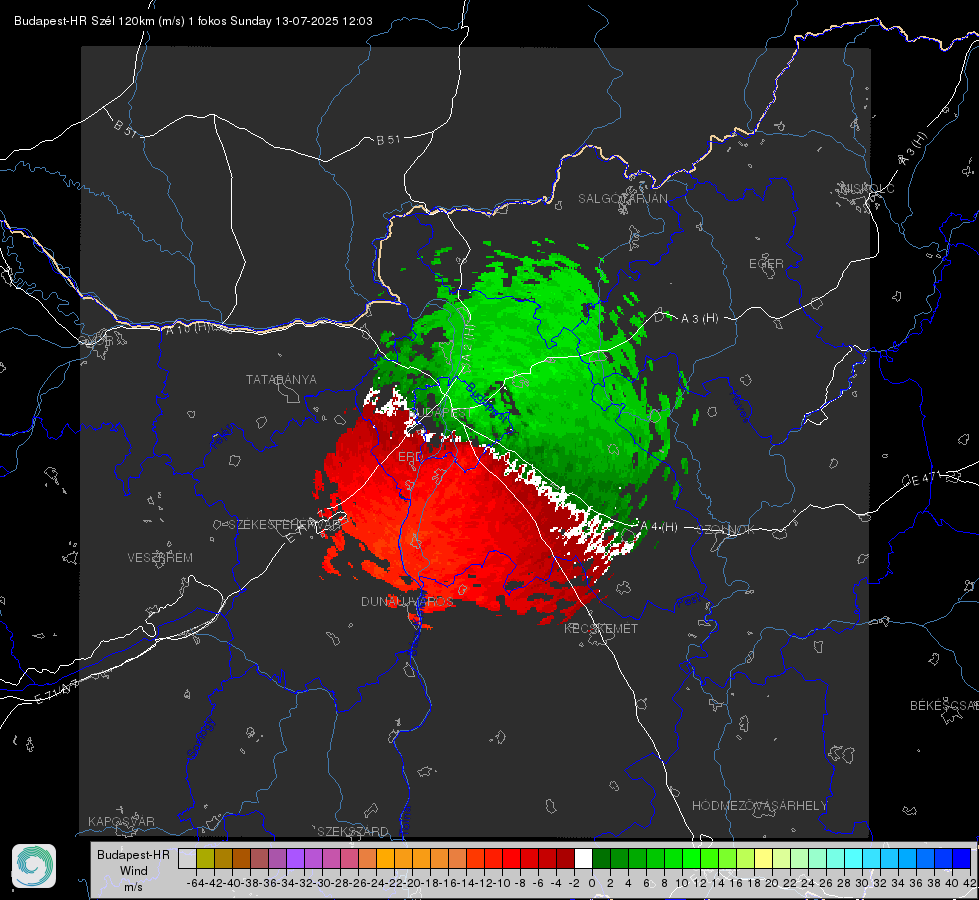Click the VESZPRÉM city label
This screenshot has height=900, width=979.
[160, 558]
